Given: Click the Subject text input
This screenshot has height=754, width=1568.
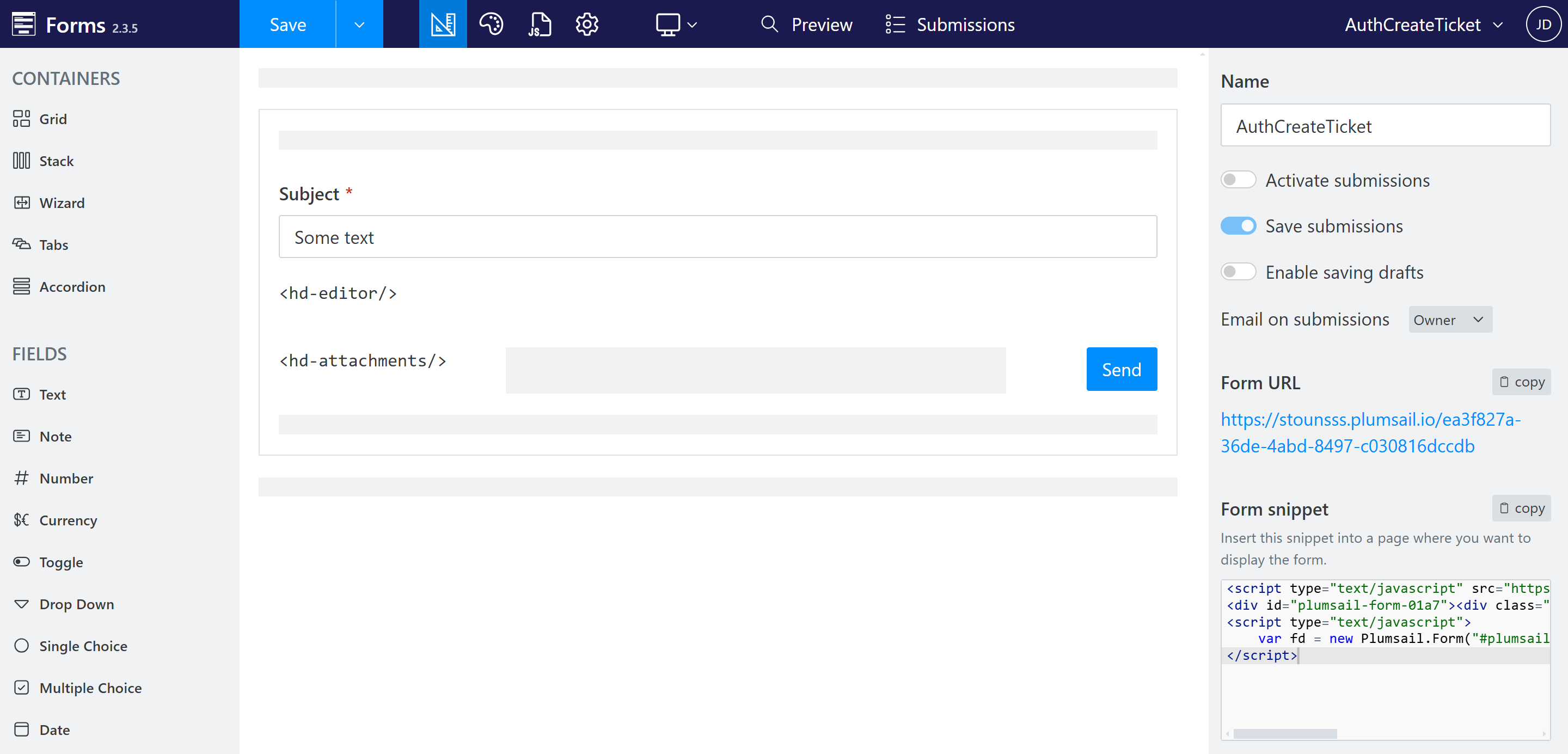Looking at the screenshot, I should (x=717, y=237).
